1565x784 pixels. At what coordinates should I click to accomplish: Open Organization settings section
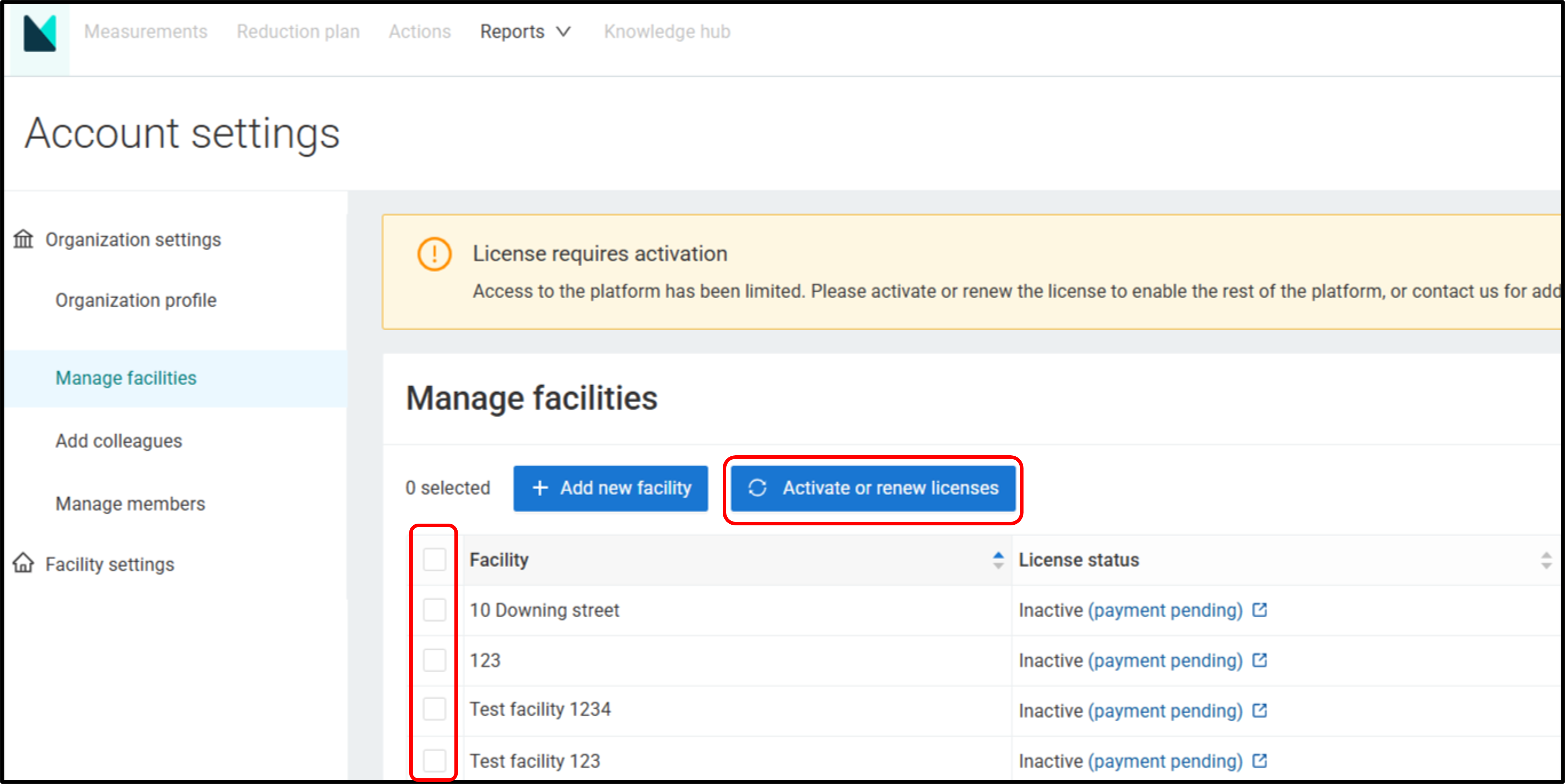click(x=133, y=239)
